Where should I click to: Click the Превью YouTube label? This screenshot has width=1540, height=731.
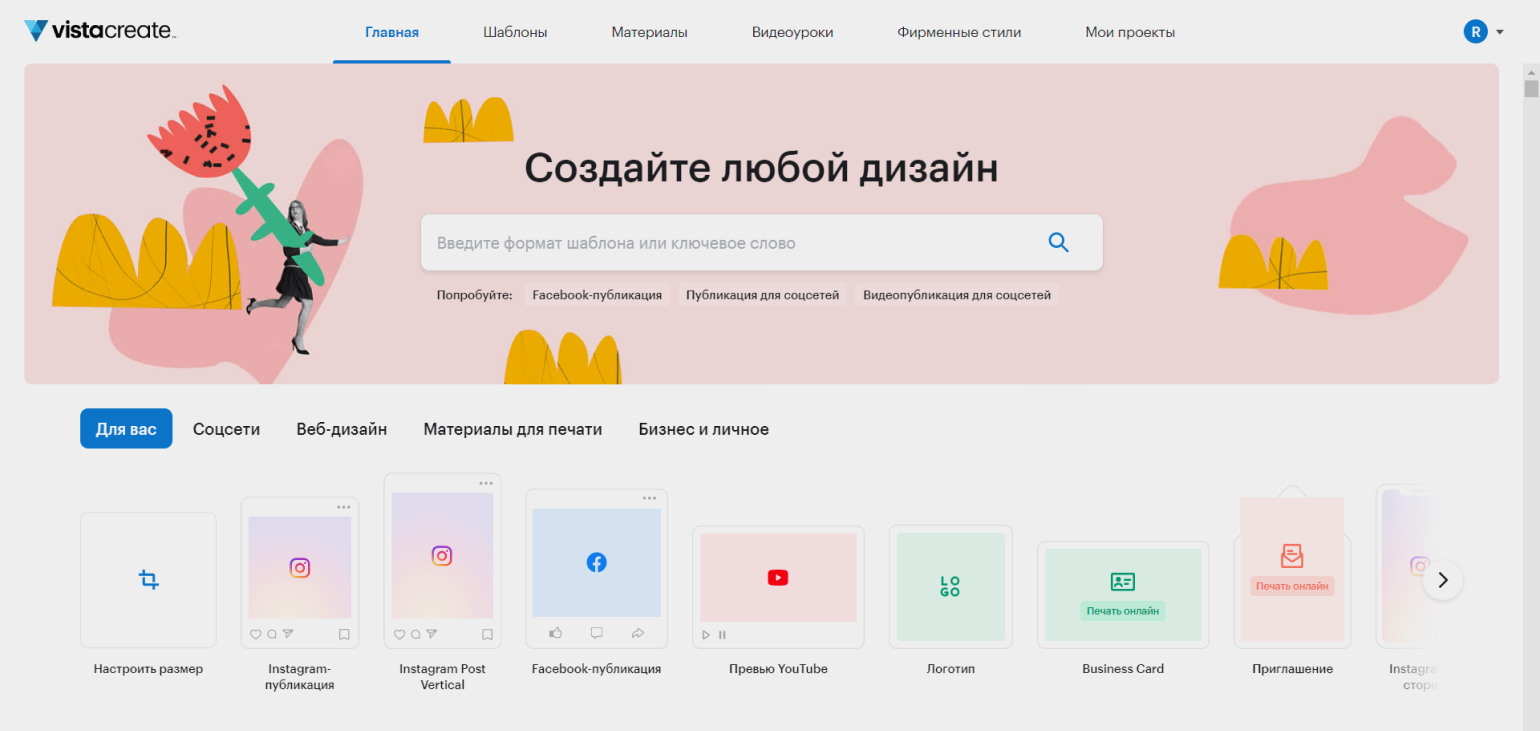pyautogui.click(x=778, y=669)
